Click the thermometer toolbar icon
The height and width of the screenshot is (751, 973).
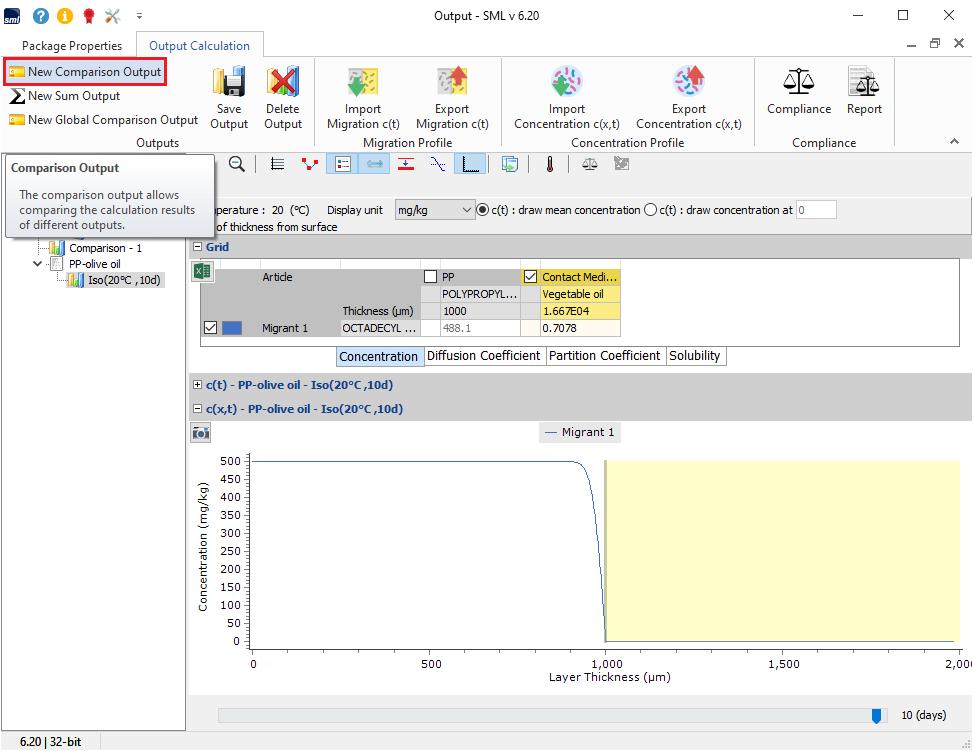[x=549, y=164]
